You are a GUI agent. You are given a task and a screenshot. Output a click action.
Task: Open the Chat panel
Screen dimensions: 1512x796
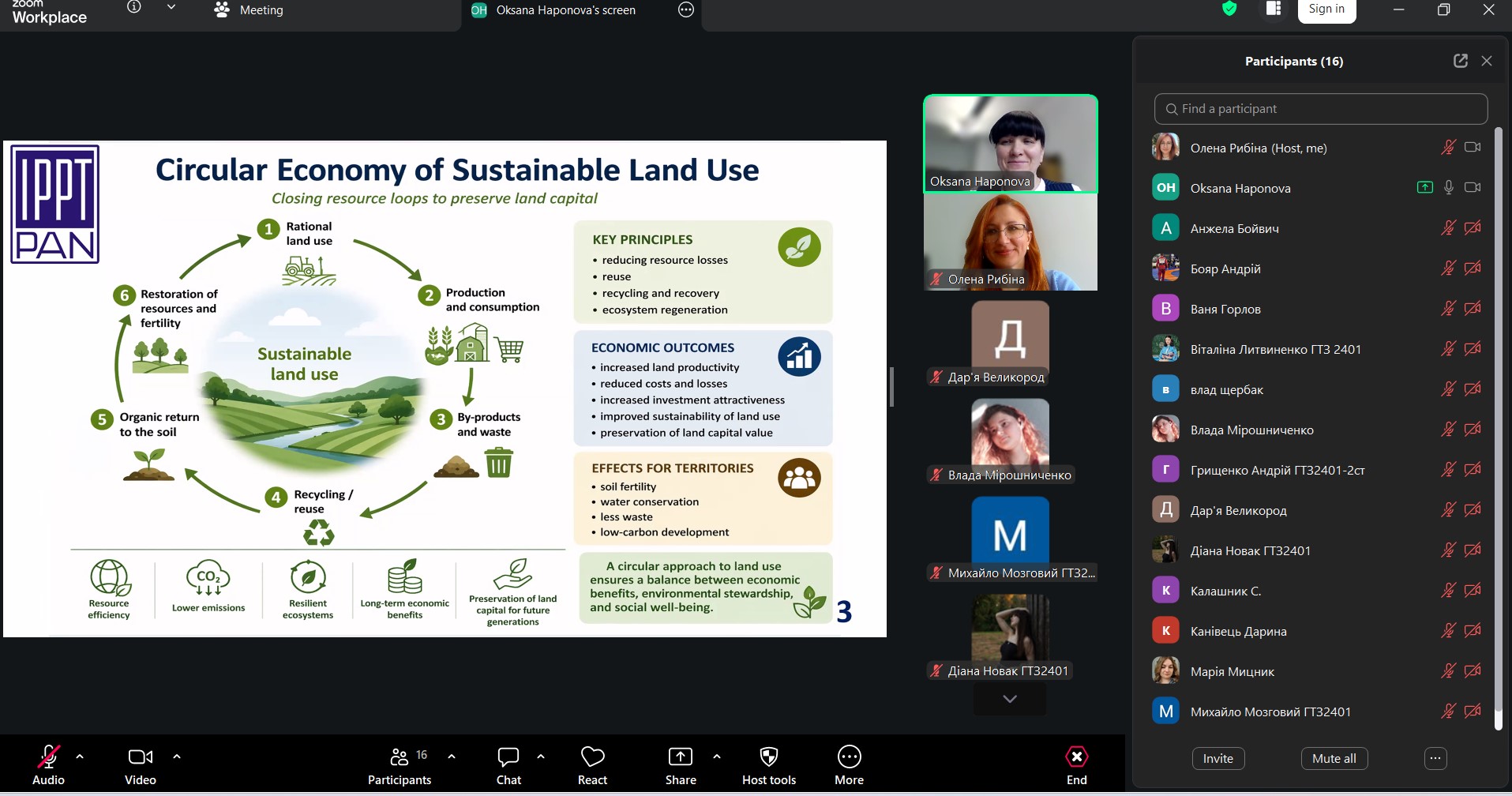(508, 766)
